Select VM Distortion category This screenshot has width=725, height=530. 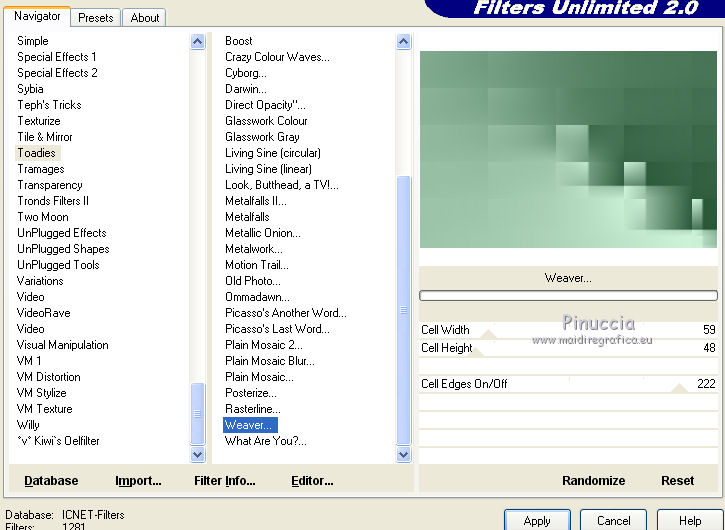(x=48, y=377)
